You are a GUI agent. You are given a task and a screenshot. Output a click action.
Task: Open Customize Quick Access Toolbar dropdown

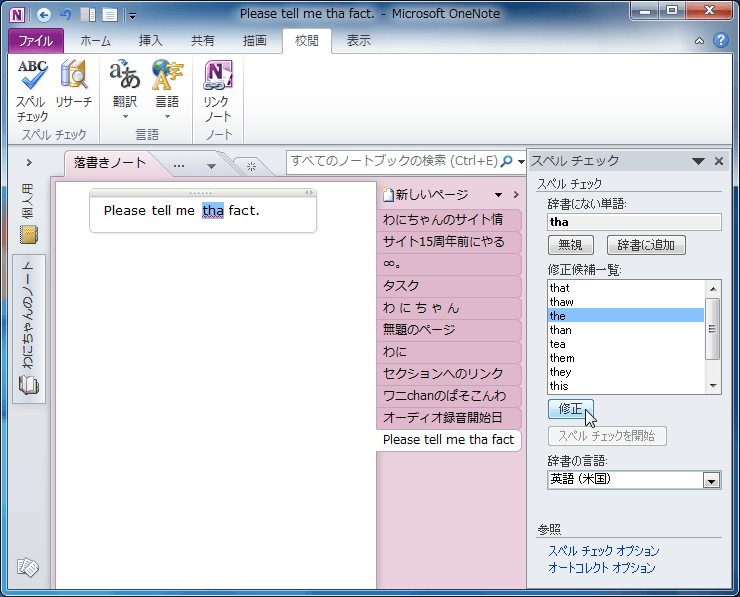tap(133, 16)
